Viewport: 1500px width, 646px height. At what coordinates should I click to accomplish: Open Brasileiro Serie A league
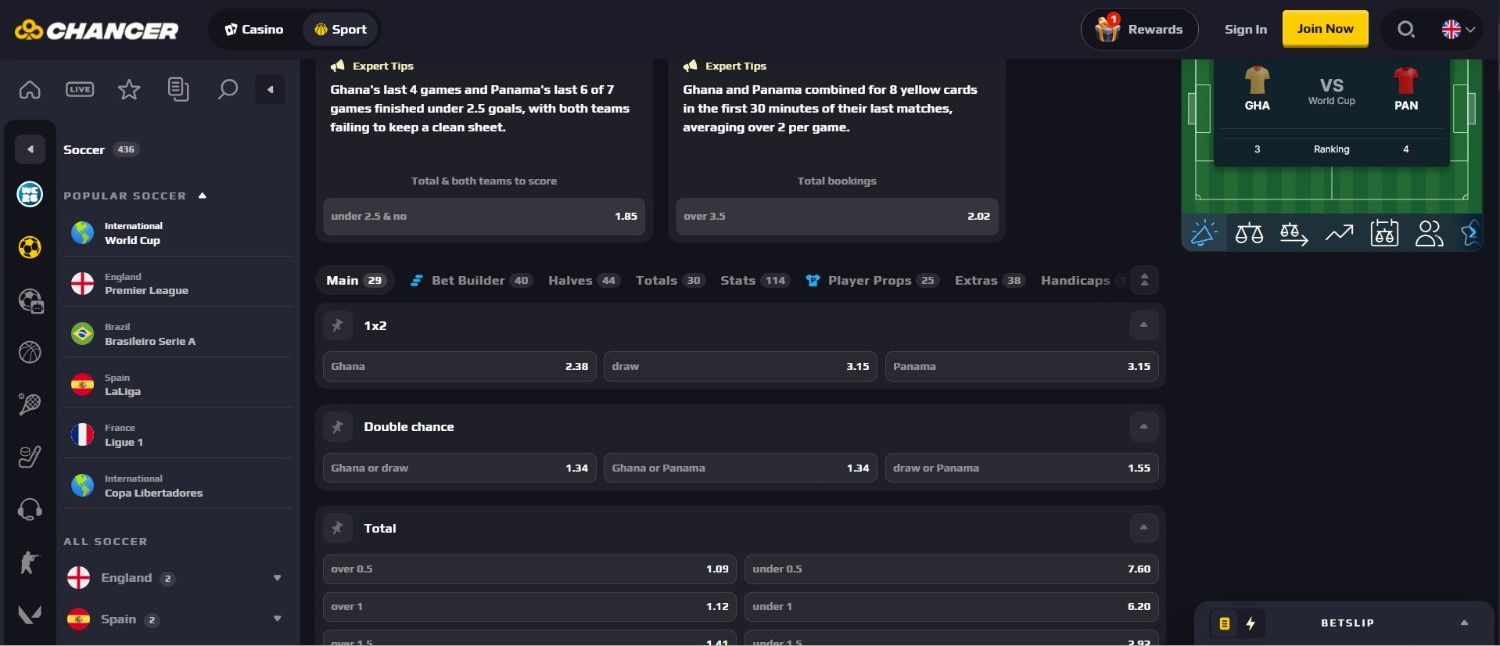tap(178, 334)
